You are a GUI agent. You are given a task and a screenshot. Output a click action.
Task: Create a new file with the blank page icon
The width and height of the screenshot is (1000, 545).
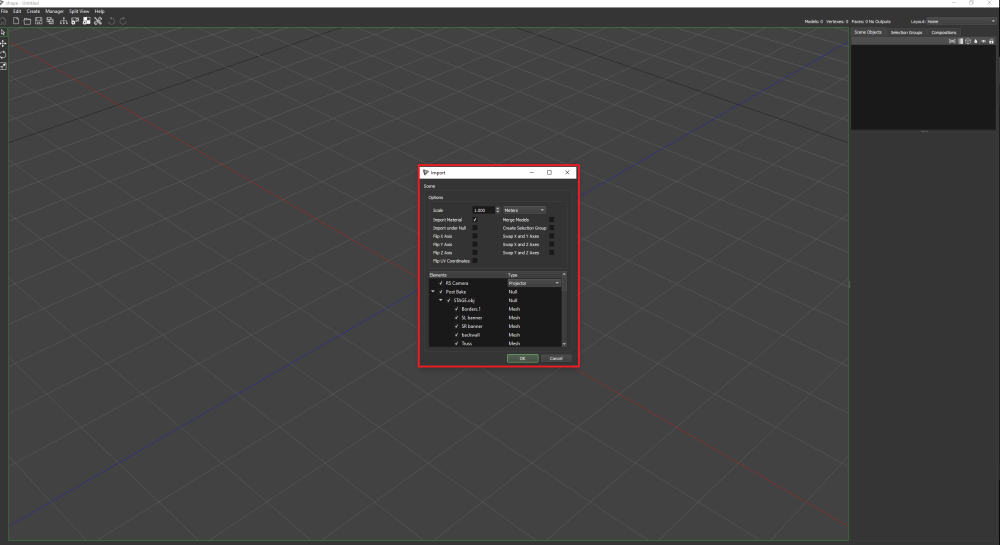coord(16,21)
